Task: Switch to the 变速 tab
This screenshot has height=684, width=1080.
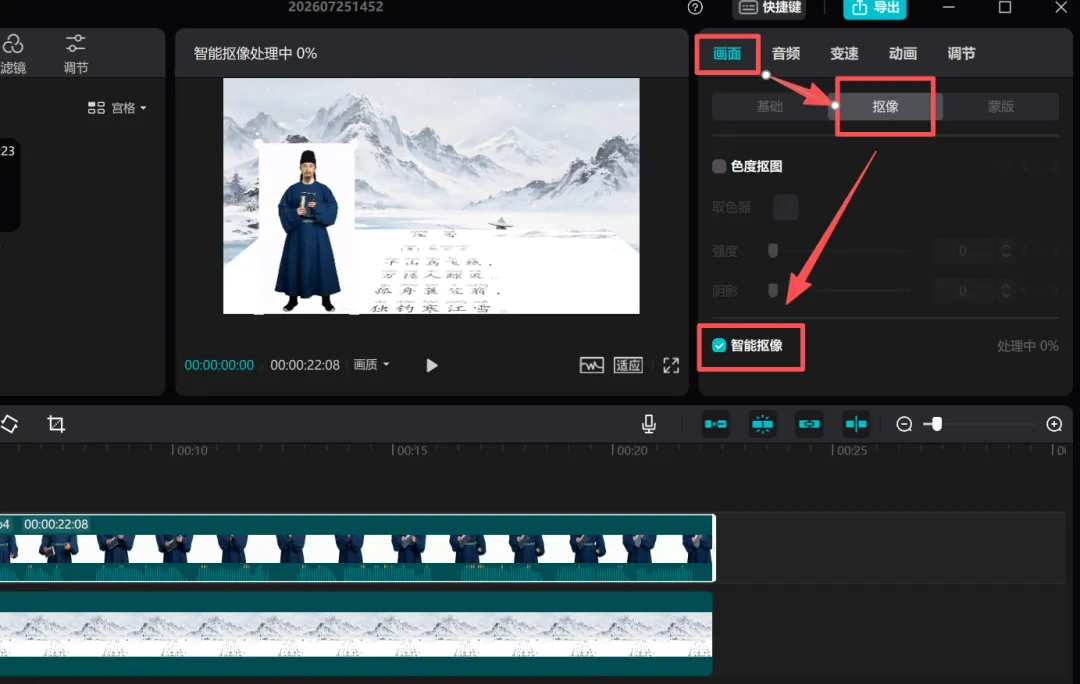Action: pos(844,54)
